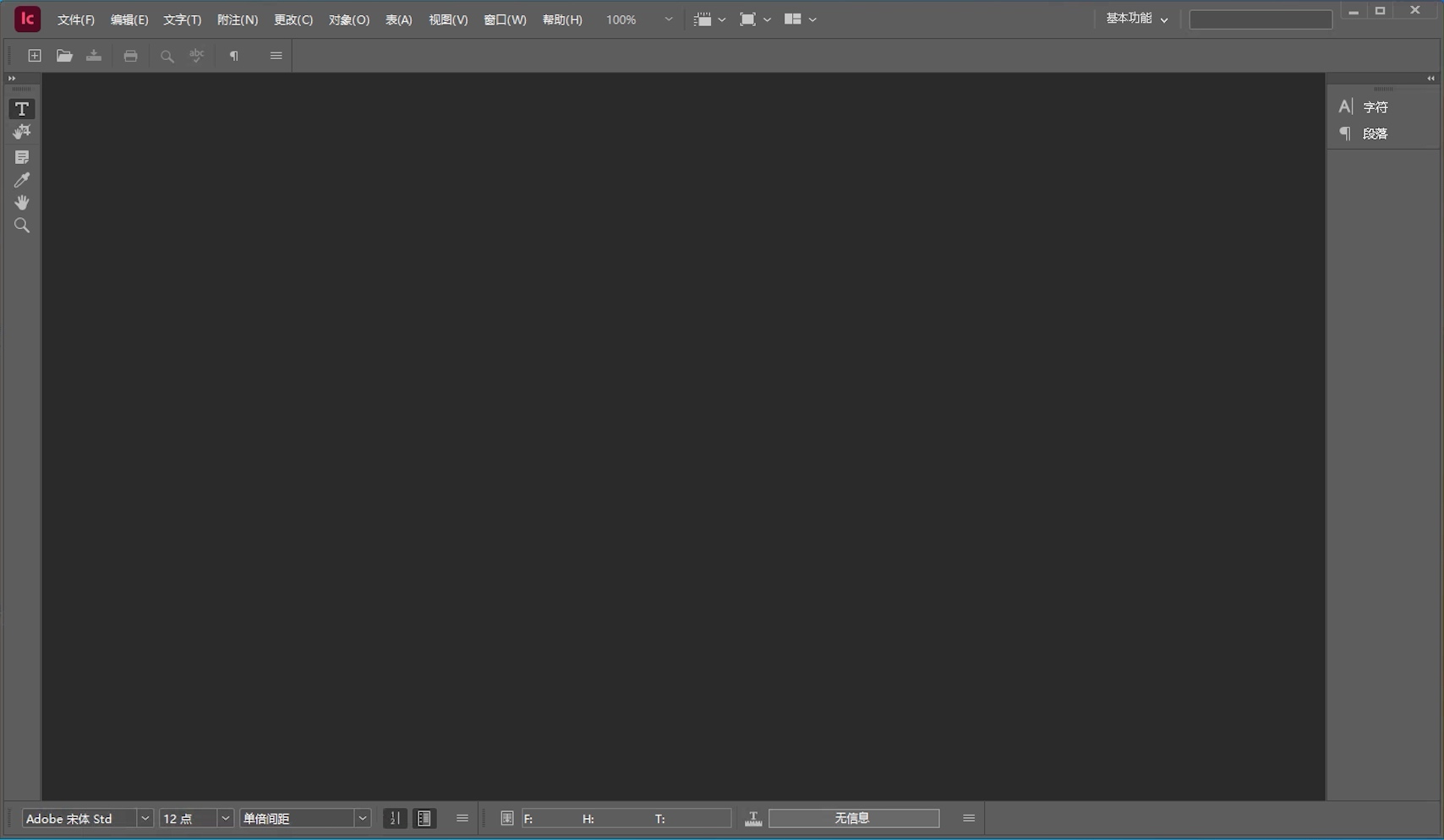Screen dimensions: 1444x840
Task: Click the new document button
Action: [35, 56]
